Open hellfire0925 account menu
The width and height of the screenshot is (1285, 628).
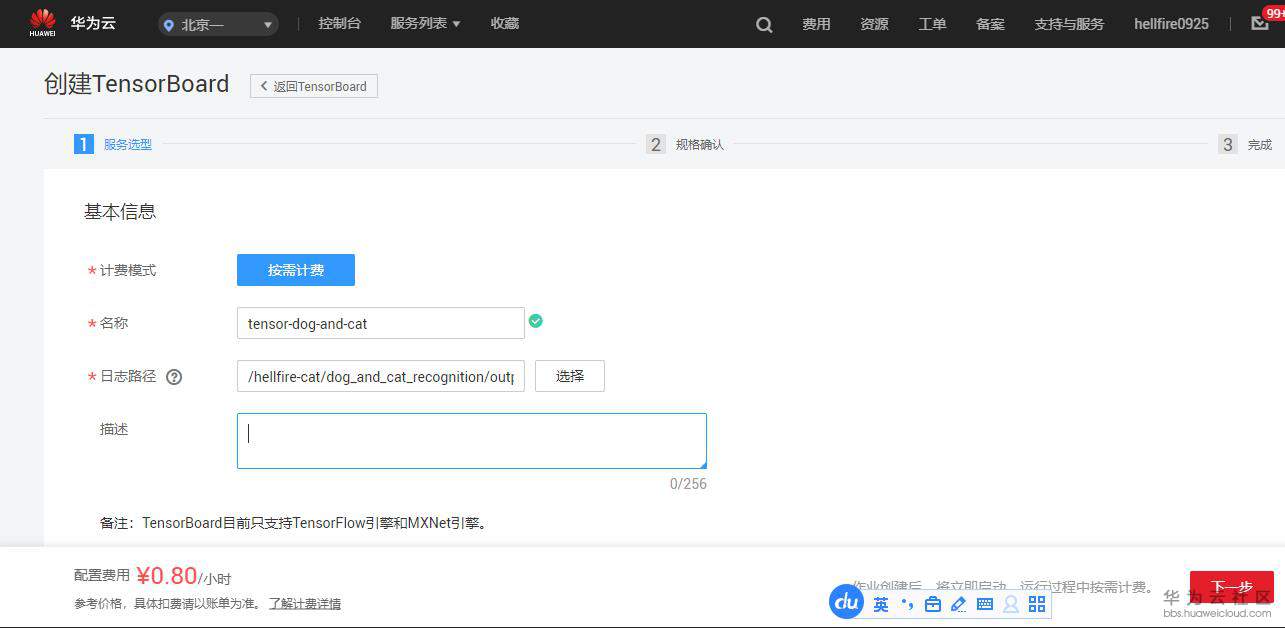pyautogui.click(x=1171, y=24)
